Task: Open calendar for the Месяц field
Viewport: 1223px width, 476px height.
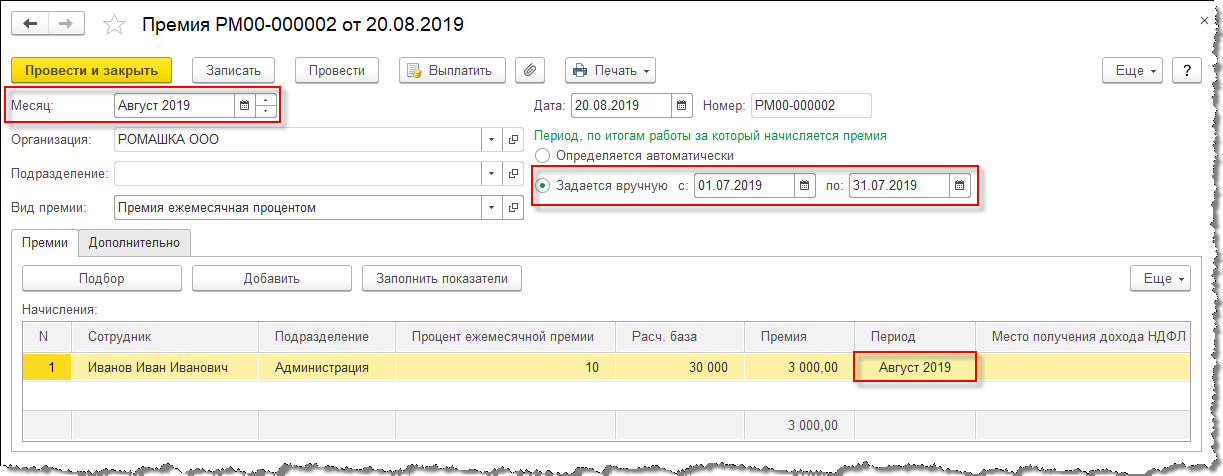Action: (x=244, y=104)
